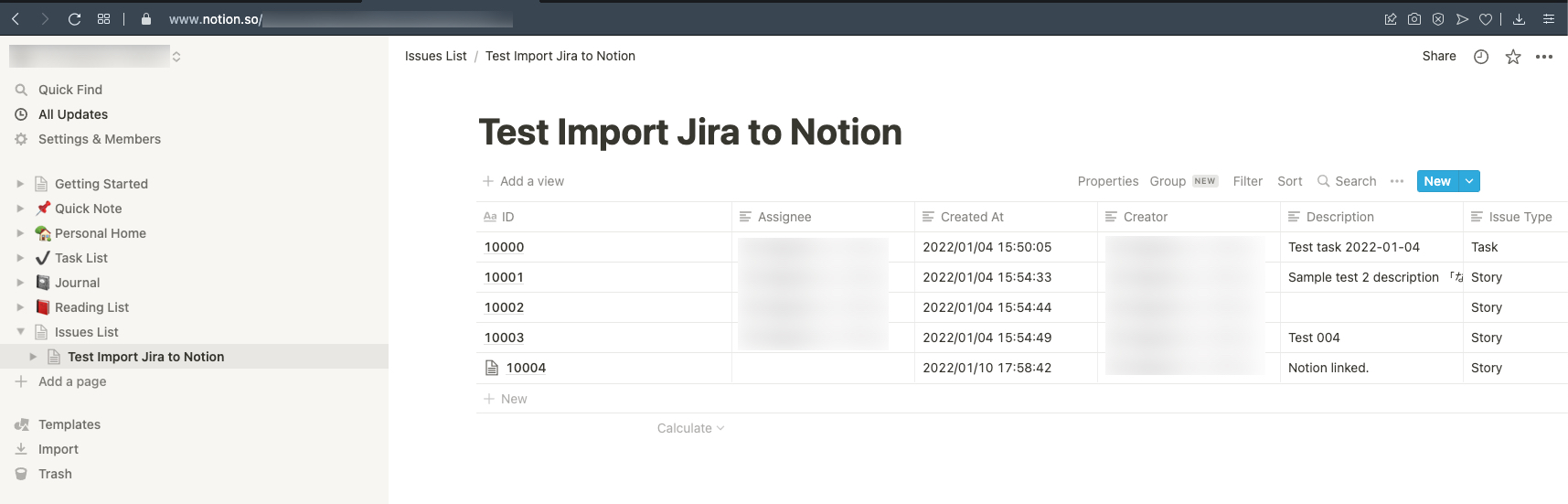Open the page icon next to 10004

point(492,368)
